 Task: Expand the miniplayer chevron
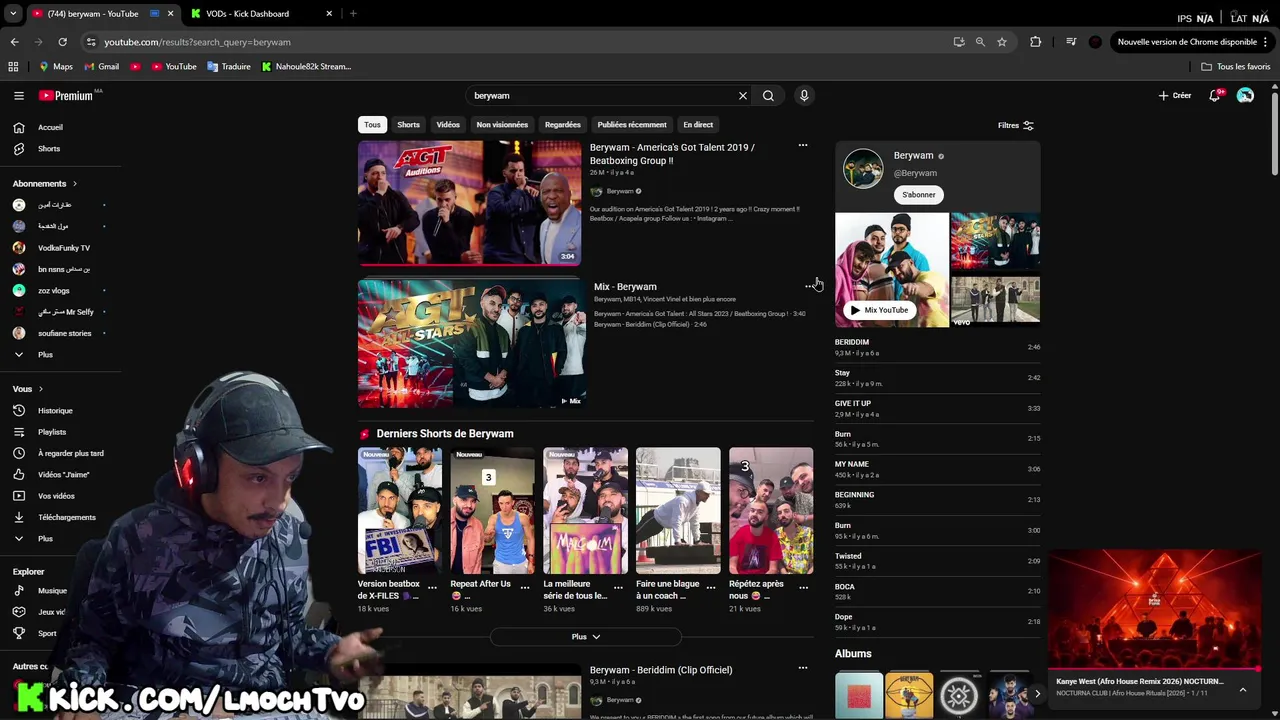[1243, 690]
